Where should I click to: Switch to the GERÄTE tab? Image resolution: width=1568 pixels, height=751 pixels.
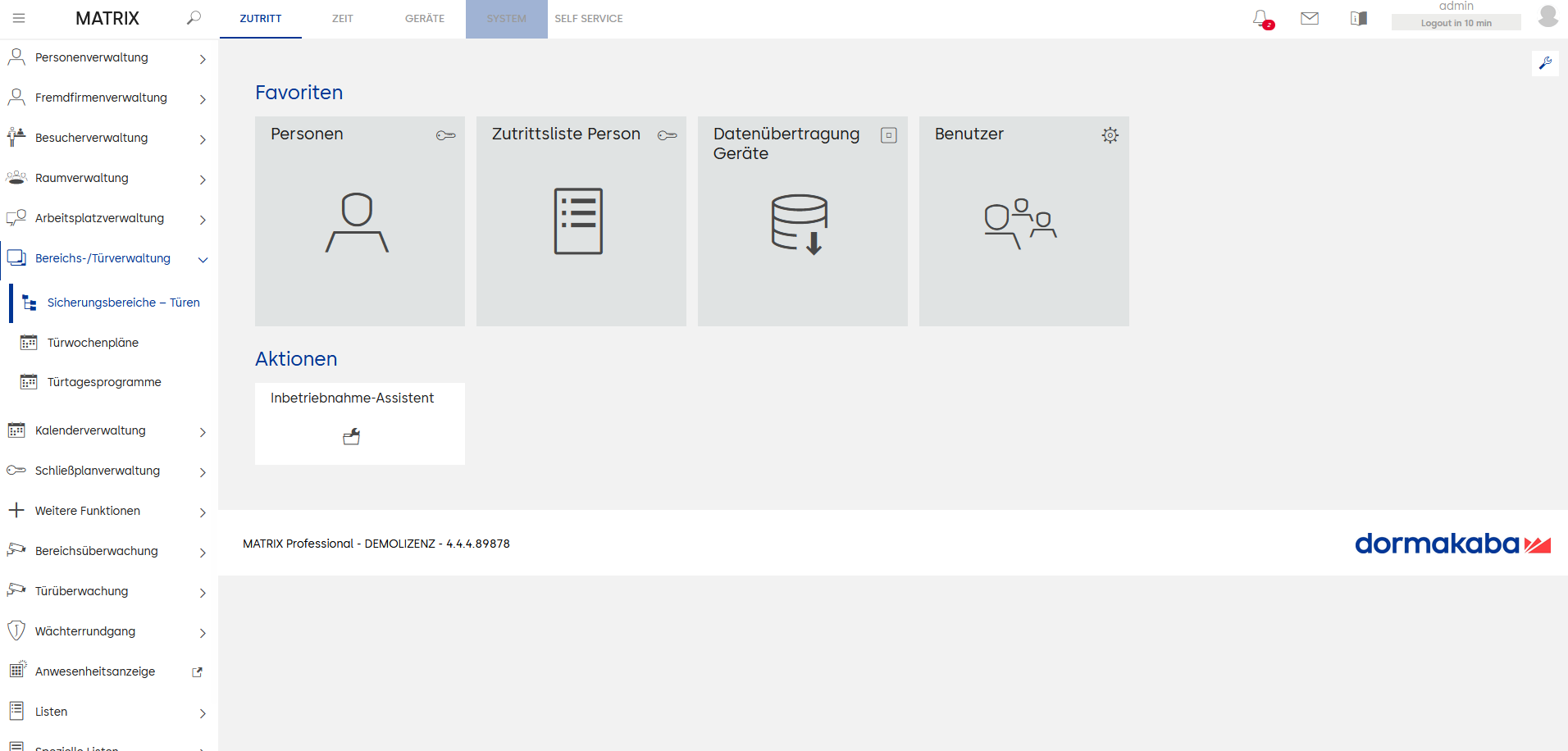425,19
